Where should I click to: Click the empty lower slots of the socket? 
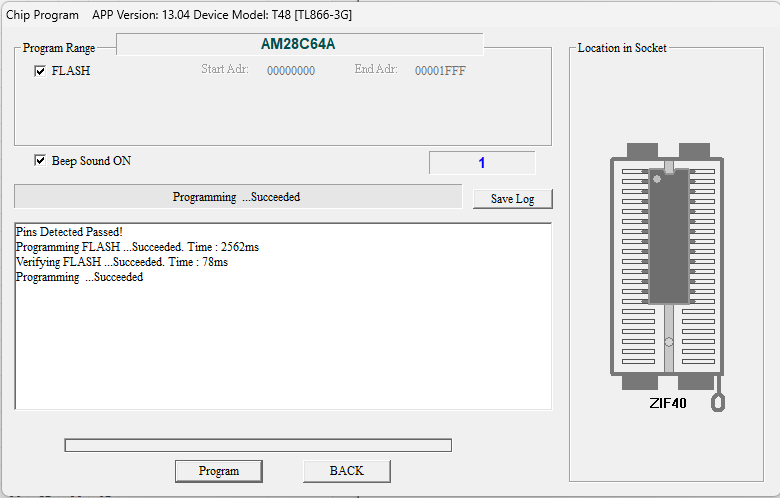coord(667,340)
